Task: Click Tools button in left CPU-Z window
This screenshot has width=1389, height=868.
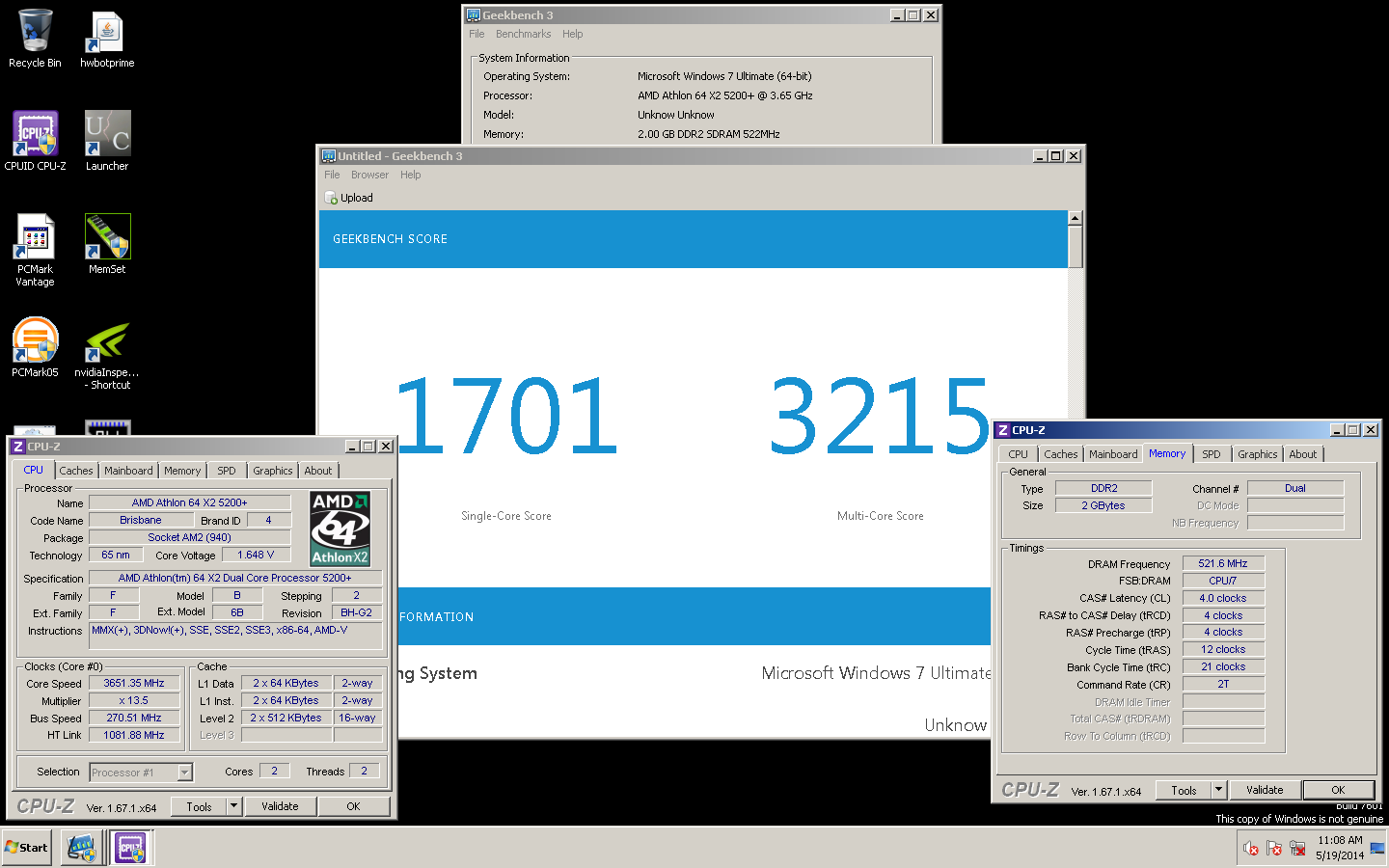Action: pyautogui.click(x=199, y=807)
